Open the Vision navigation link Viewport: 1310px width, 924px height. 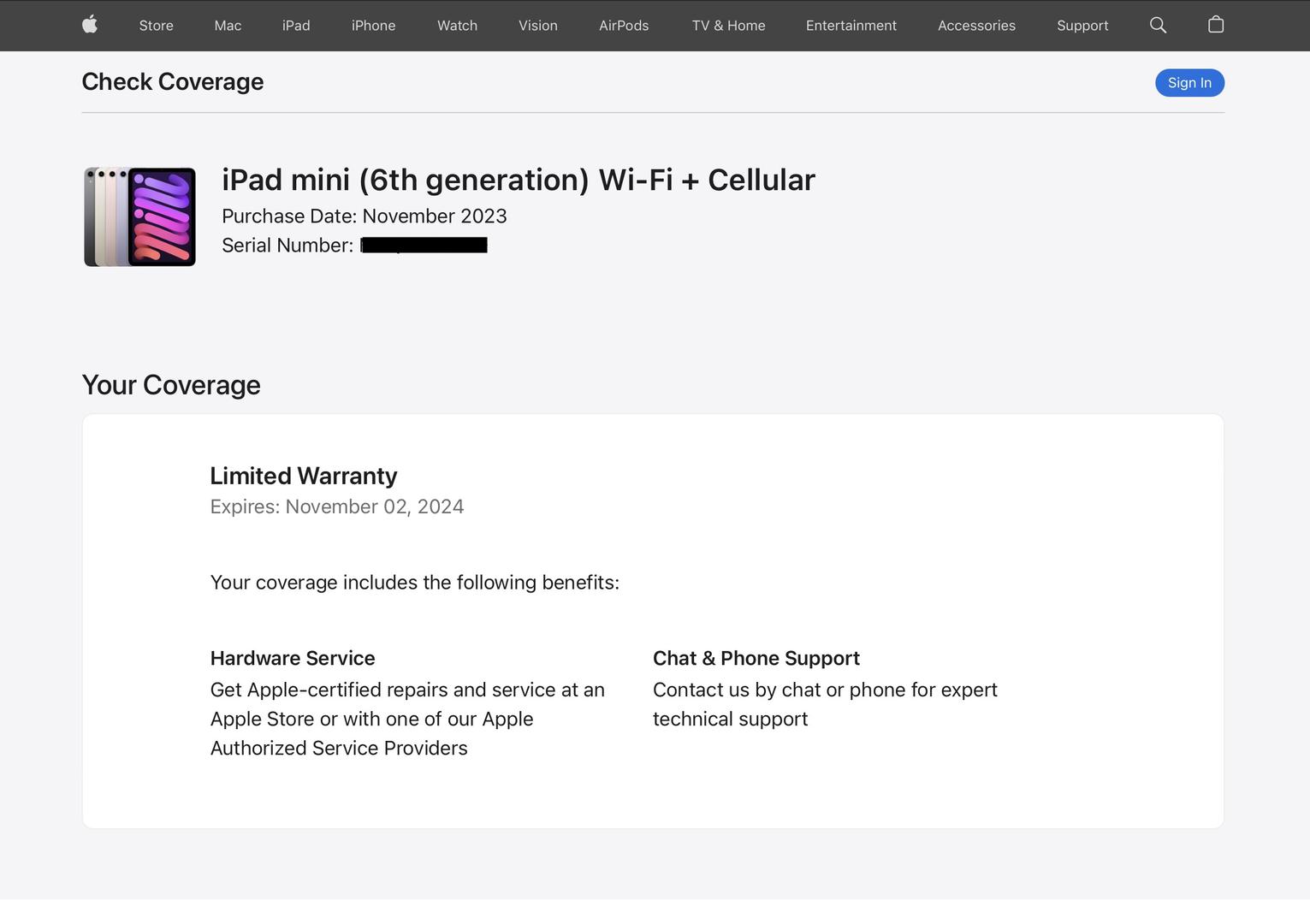[538, 26]
